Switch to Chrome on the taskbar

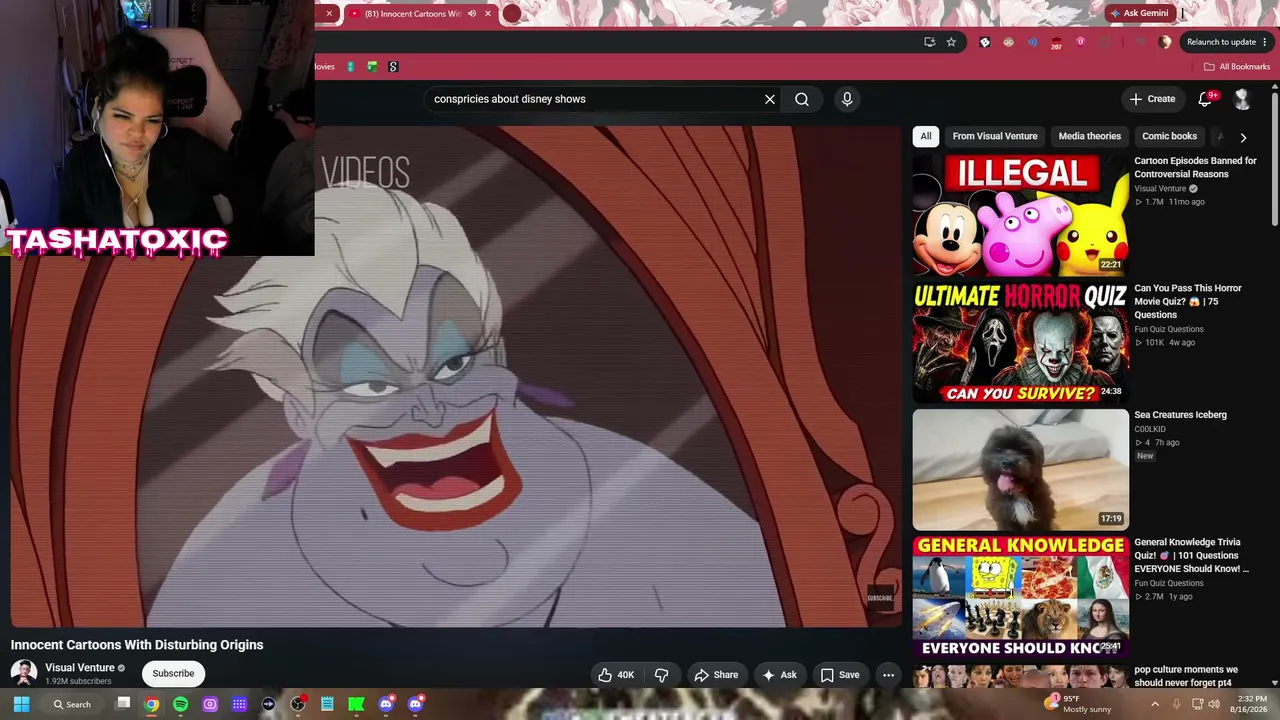[x=151, y=704]
